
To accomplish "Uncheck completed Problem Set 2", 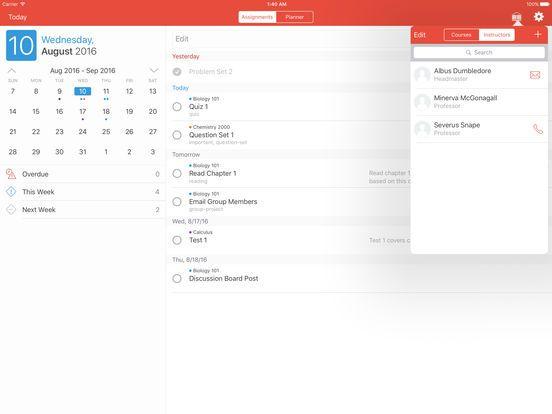I will pyautogui.click(x=177, y=72).
